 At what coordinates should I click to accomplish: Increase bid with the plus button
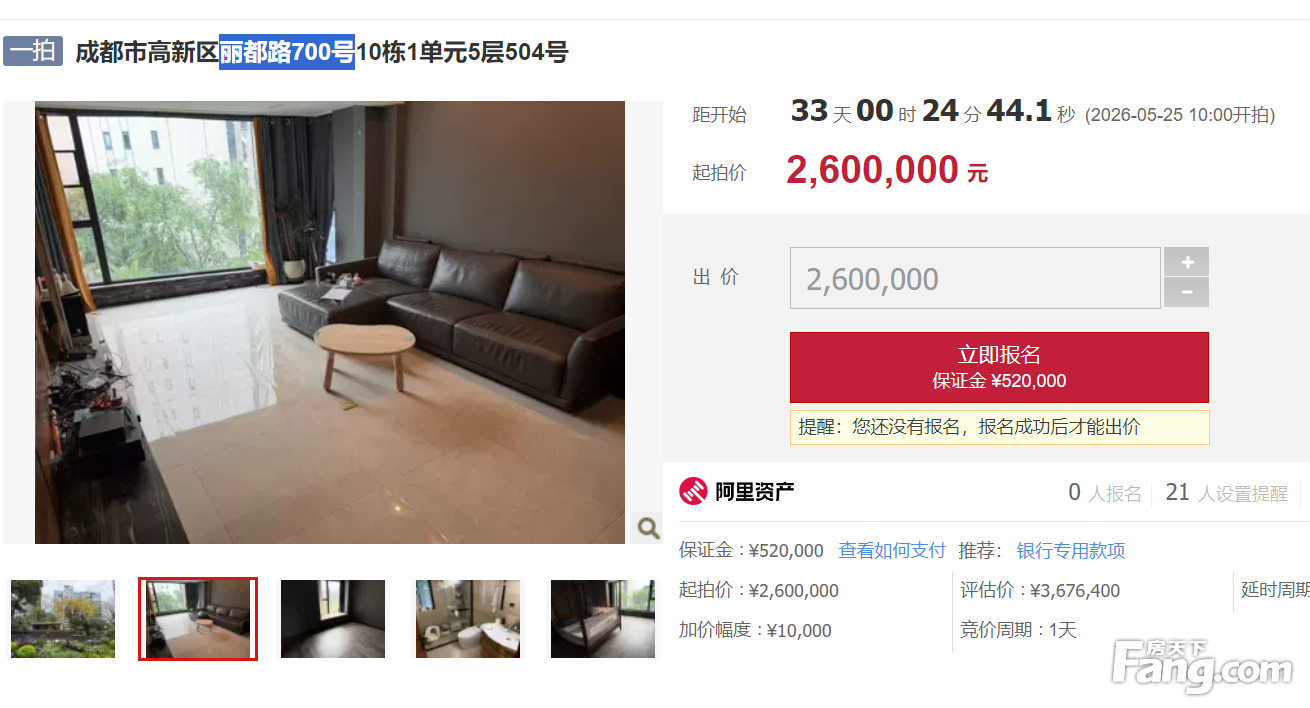pos(1186,262)
